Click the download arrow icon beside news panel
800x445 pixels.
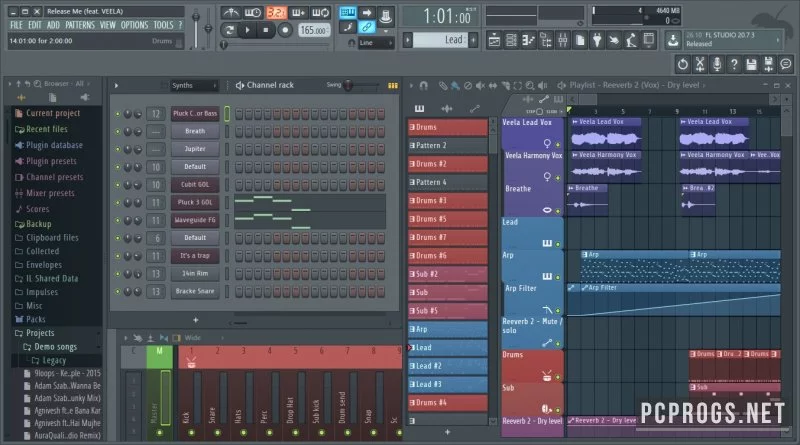673,40
